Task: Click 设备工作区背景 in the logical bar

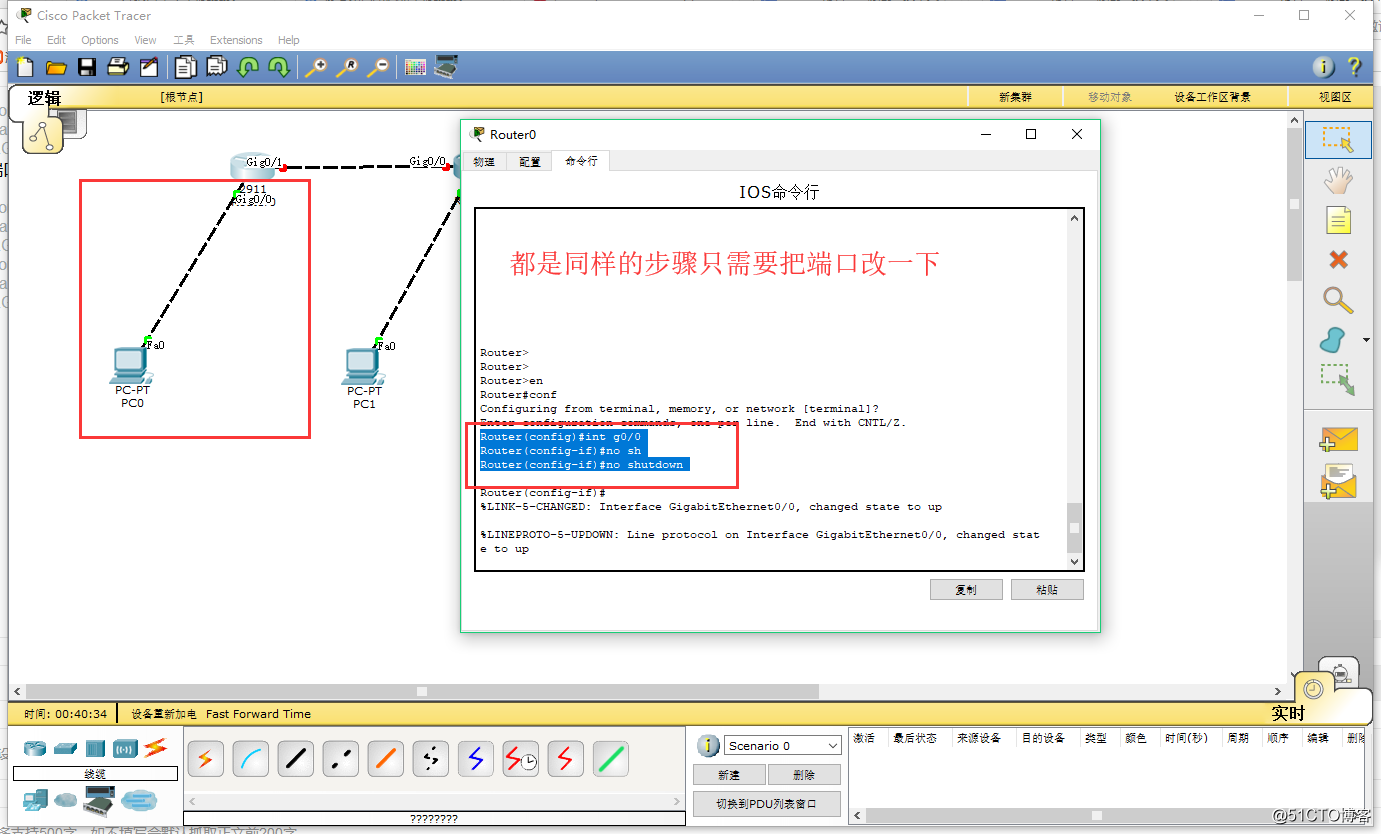Action: click(x=1212, y=97)
